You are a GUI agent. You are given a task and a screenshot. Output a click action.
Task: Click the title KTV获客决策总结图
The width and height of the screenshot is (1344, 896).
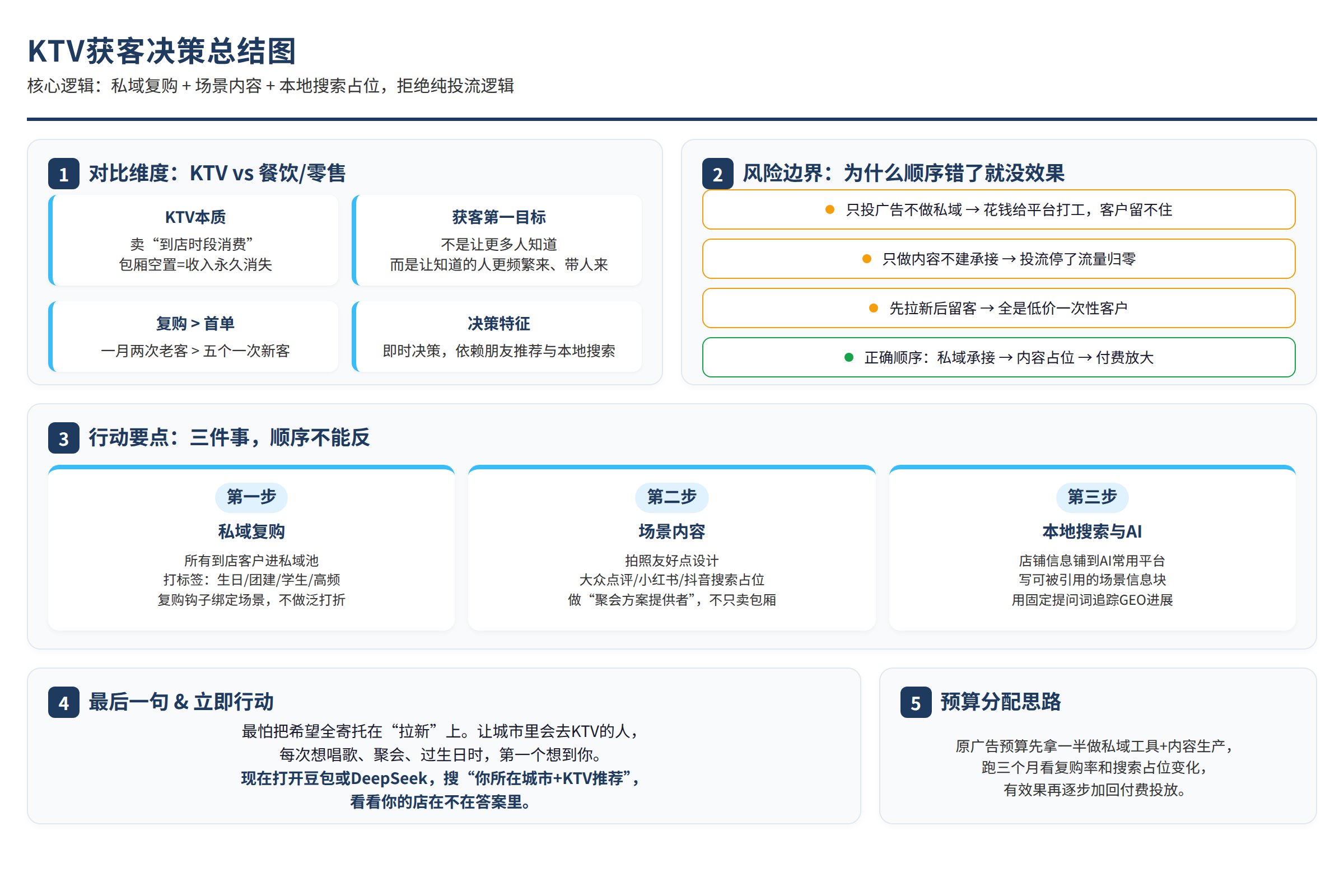coord(162,50)
